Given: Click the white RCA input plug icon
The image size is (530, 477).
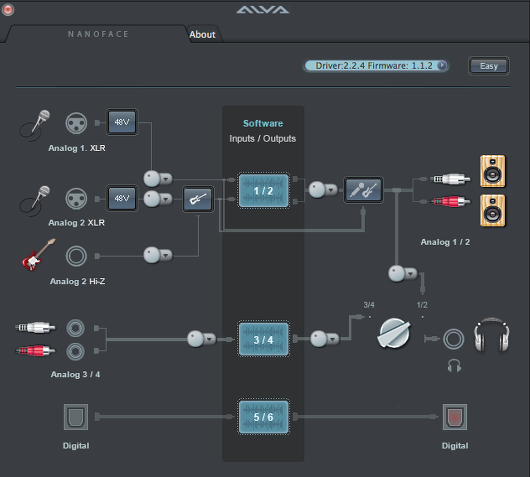Looking at the screenshot, I should (35, 327).
